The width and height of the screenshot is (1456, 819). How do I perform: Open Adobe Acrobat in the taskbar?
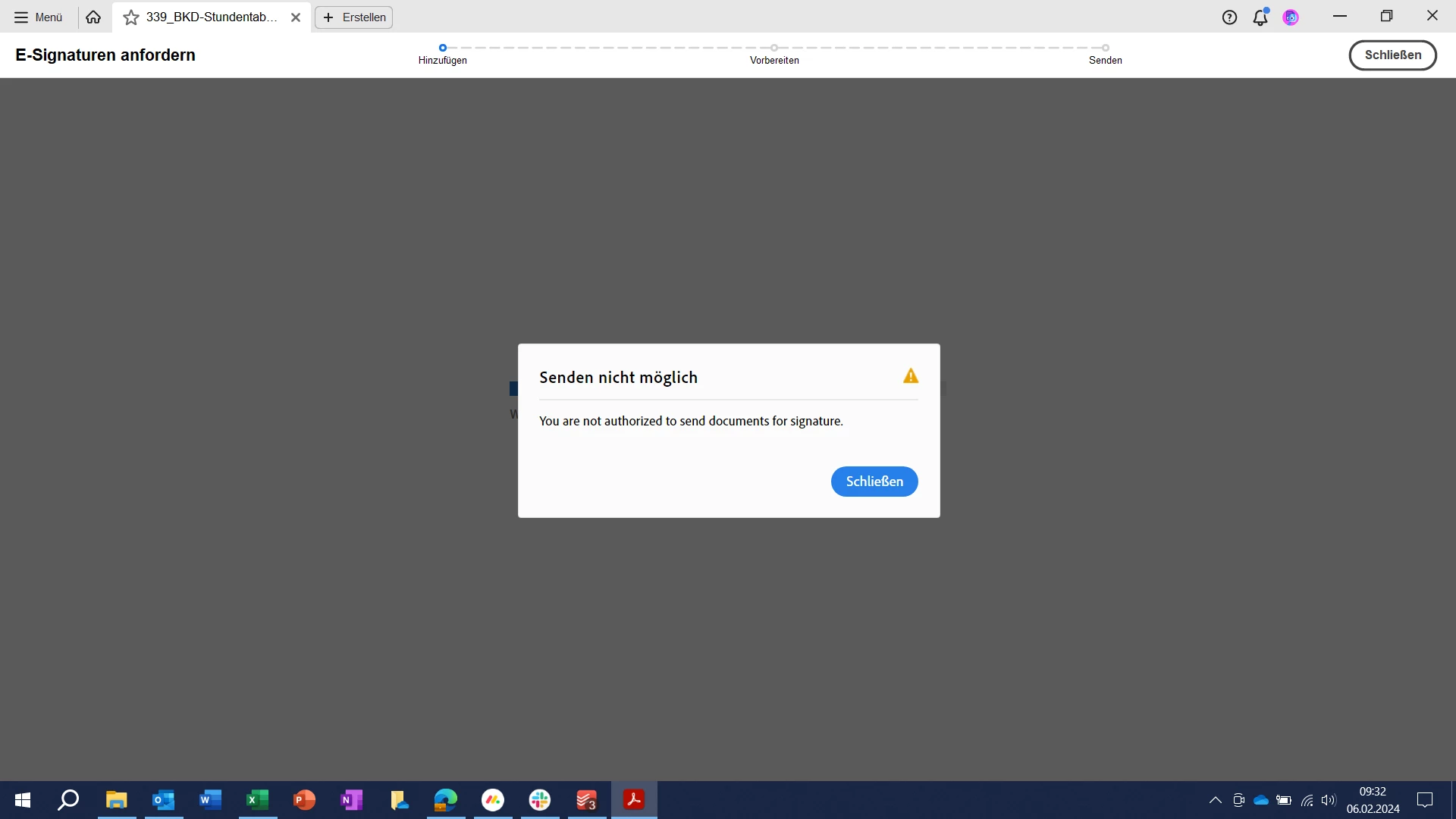click(634, 799)
